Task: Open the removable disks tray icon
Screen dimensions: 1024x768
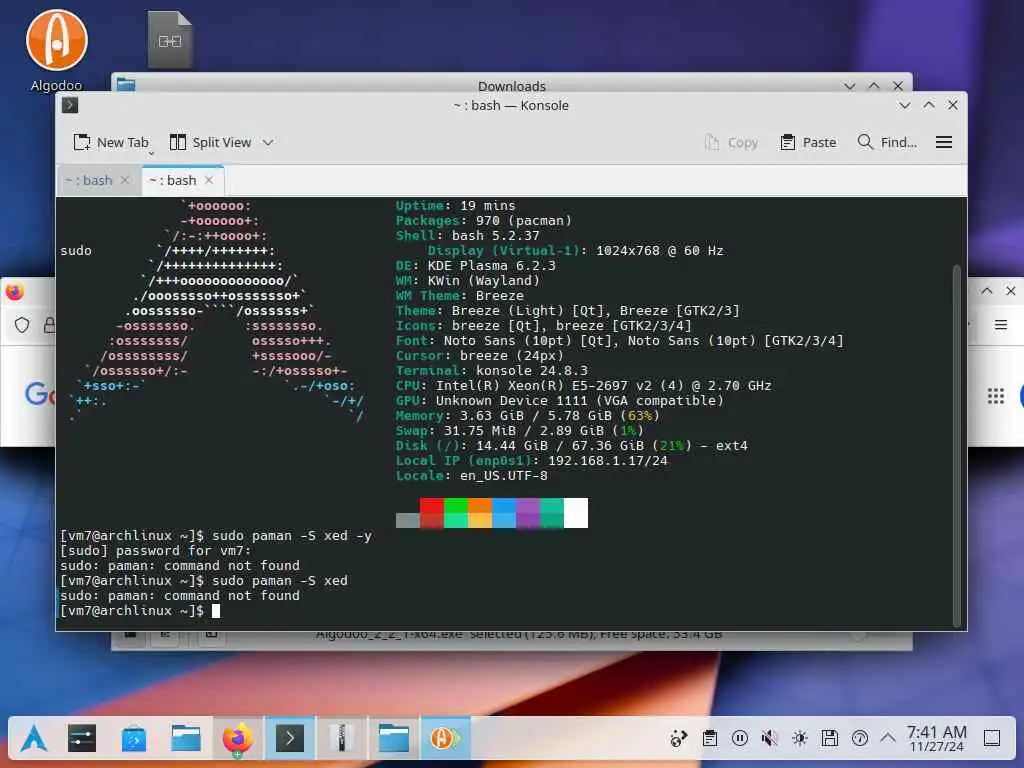Action: tap(829, 739)
